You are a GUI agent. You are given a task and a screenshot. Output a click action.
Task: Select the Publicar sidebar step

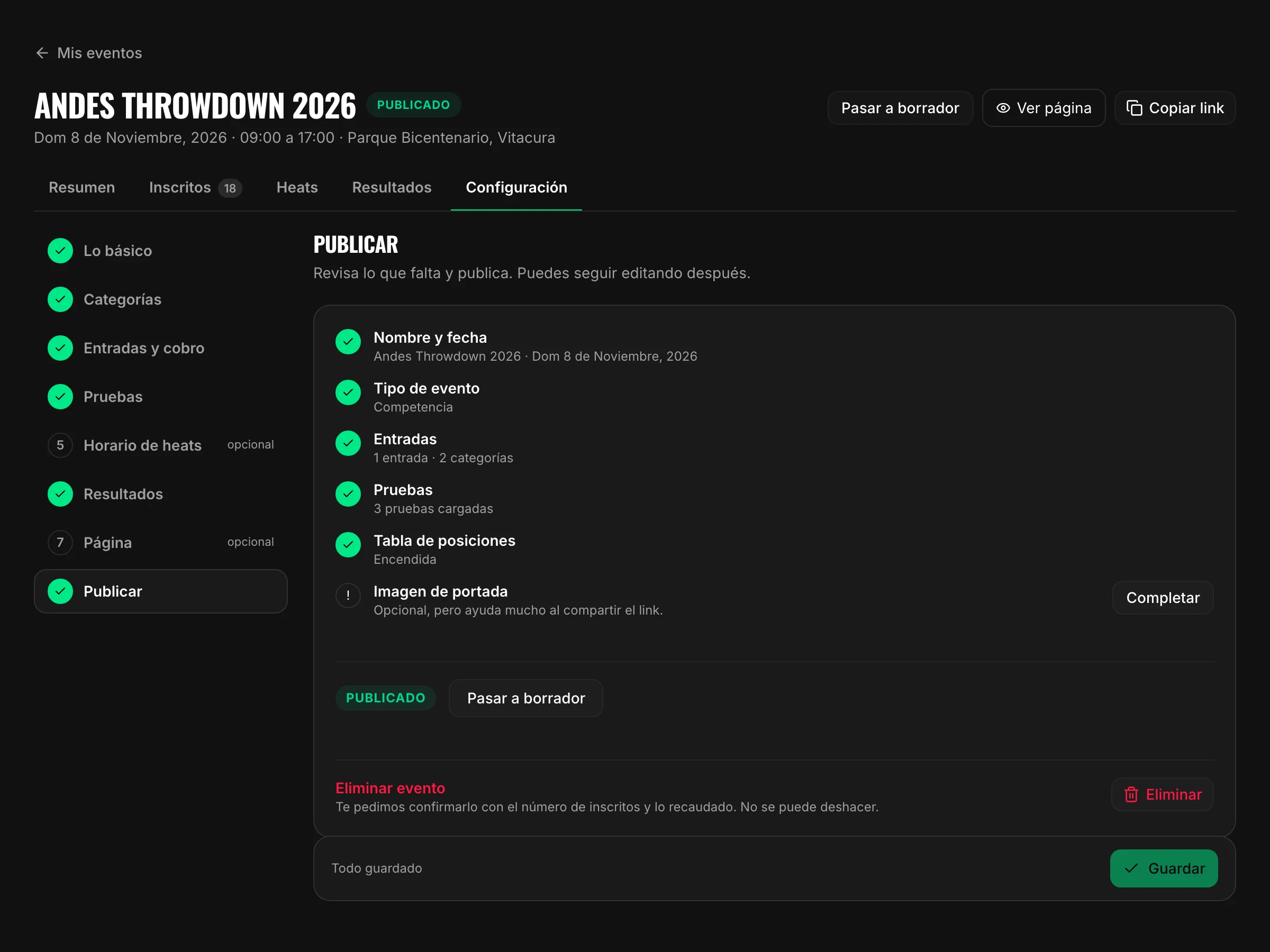(x=161, y=591)
